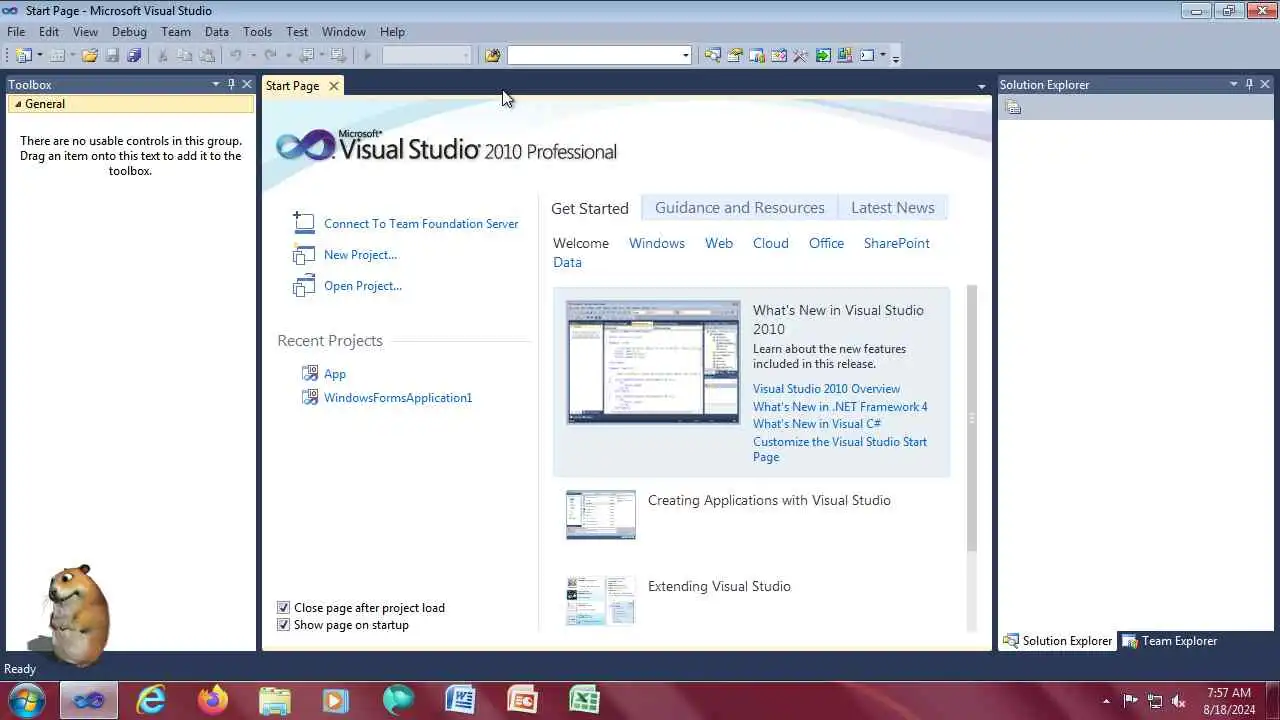1280x720 pixels.
Task: Open Solution Explorer via toolbar icon
Action: point(712,55)
